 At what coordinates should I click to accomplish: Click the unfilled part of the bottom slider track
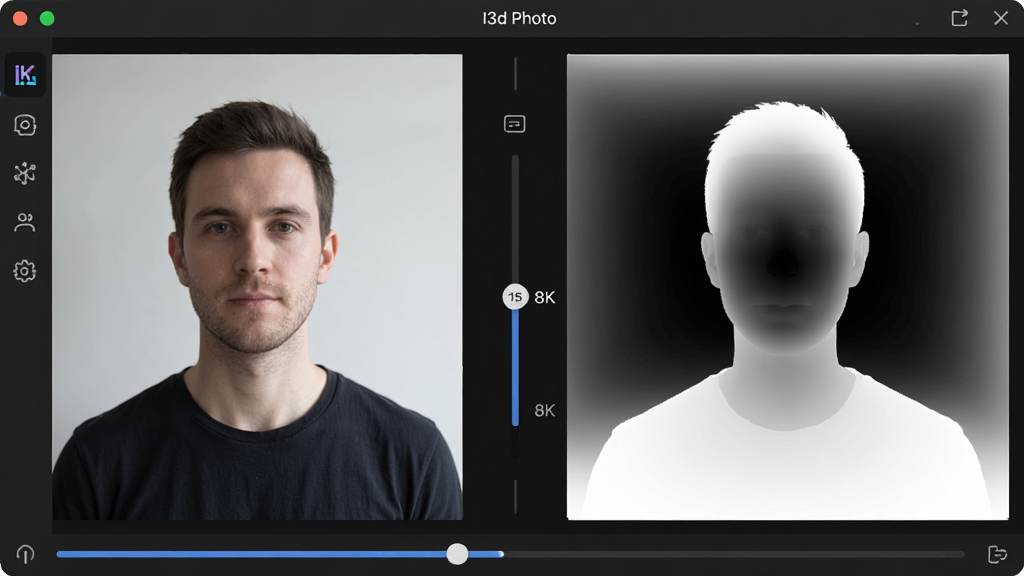click(x=733, y=554)
